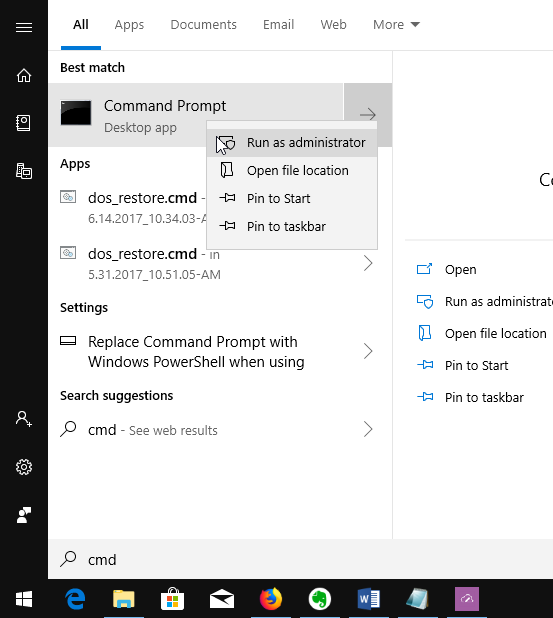This screenshot has height=618, width=553.
Task: Click pin icon beside Pin to taskbar in preview pane
Action: click(x=425, y=397)
